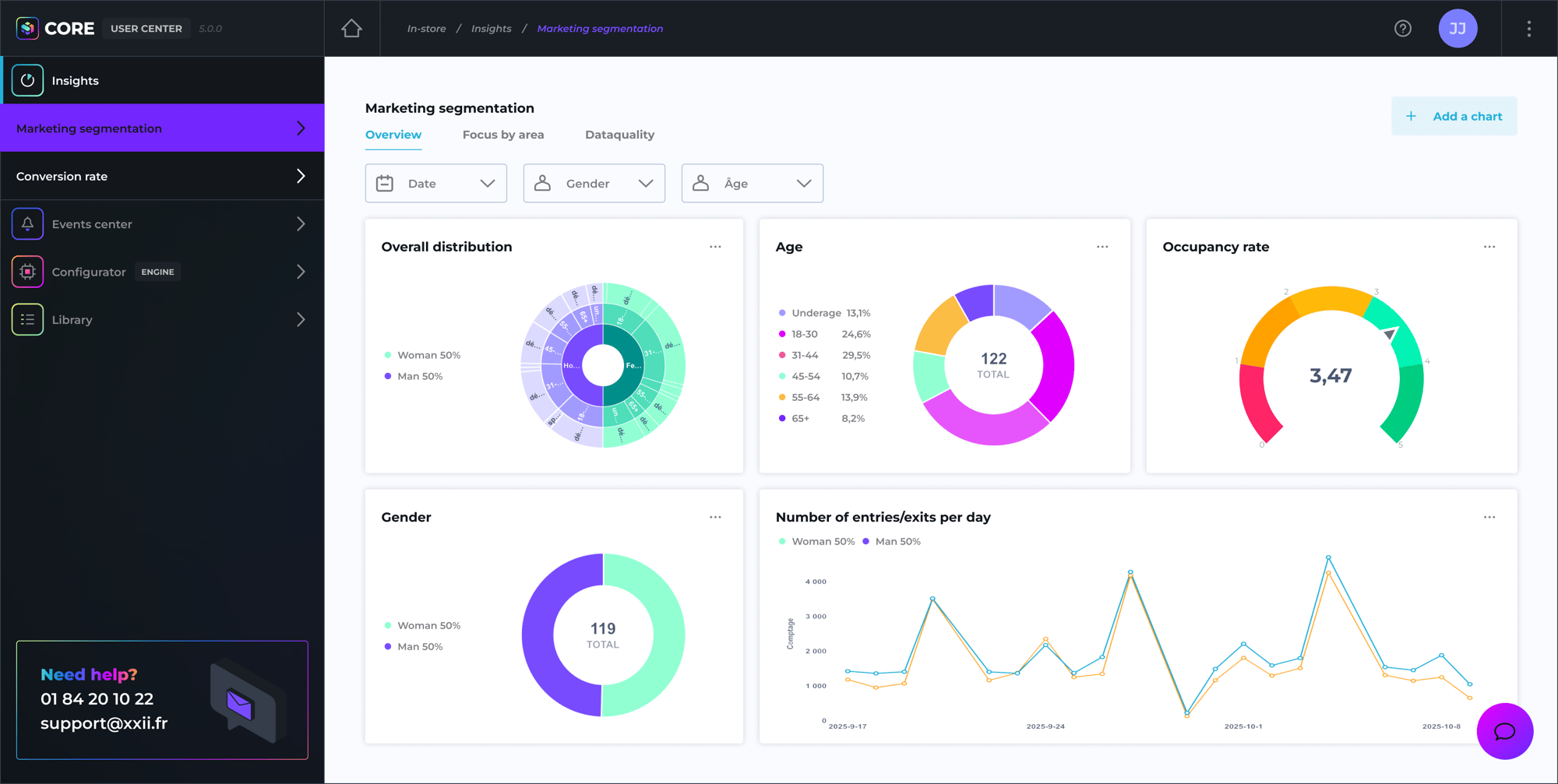This screenshot has height=784, width=1558.
Task: Open Overall distribution chart options menu
Action: point(715,247)
